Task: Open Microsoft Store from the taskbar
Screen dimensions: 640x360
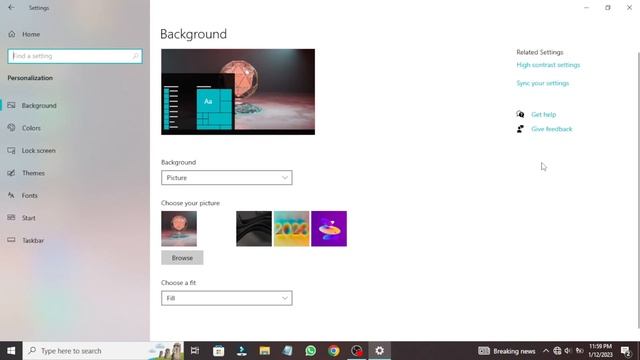Action: click(218, 351)
